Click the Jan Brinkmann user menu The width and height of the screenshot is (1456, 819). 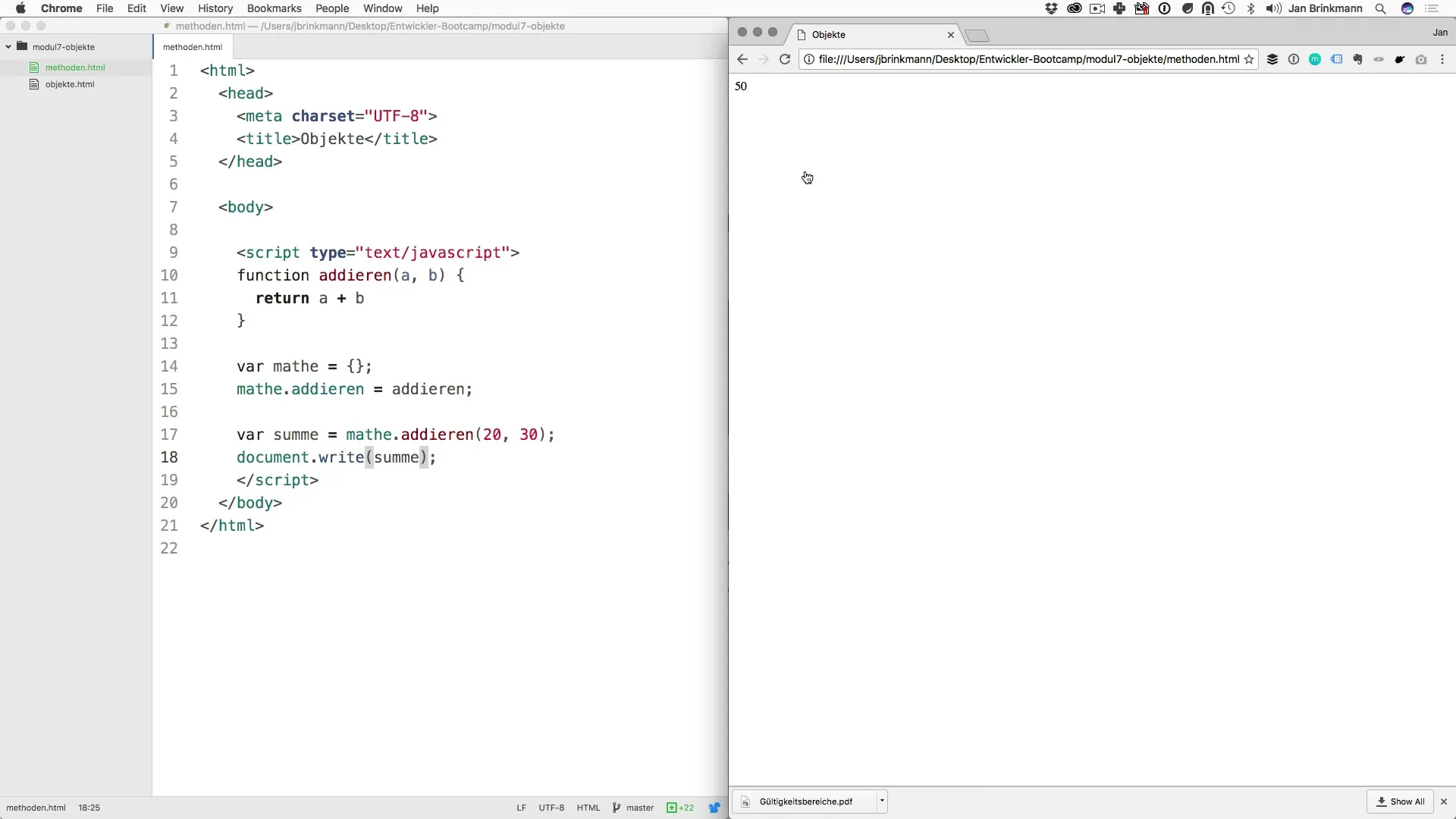1325,8
